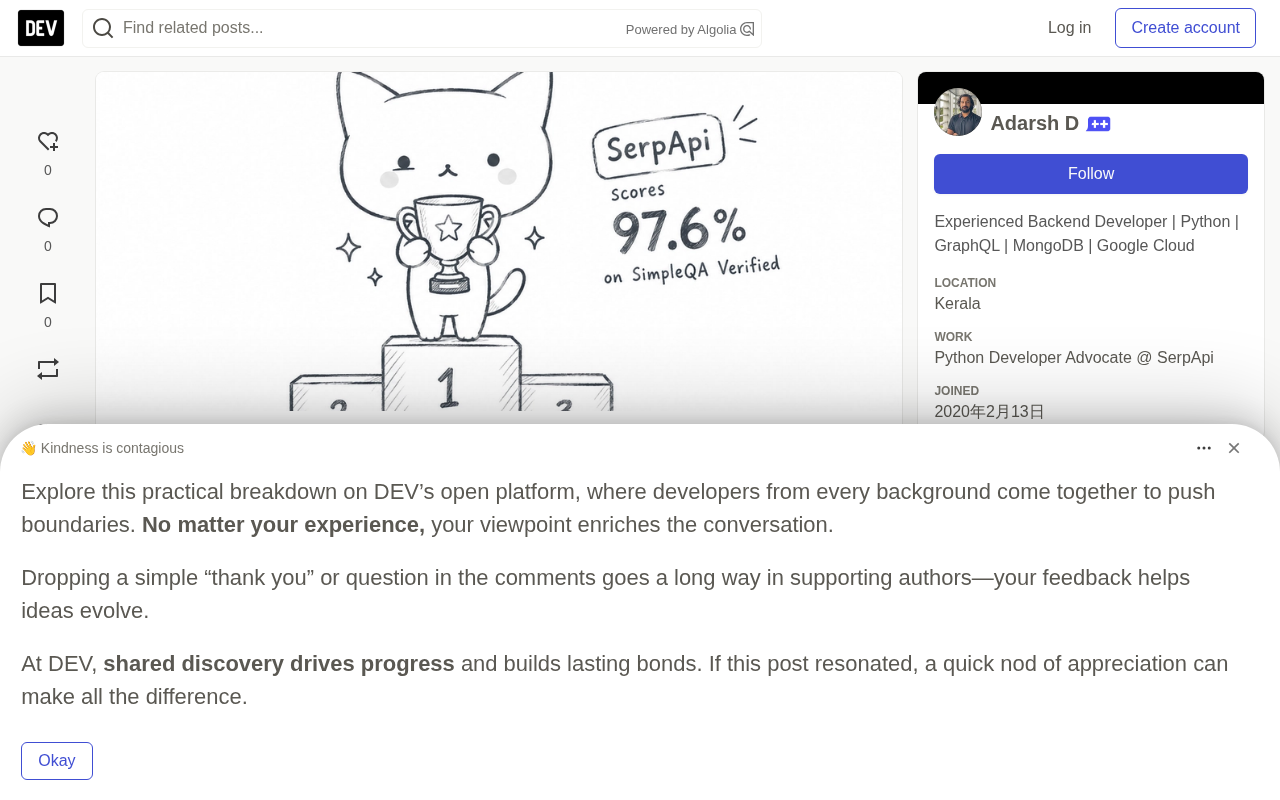Add a heart reaction to the post

48,142
